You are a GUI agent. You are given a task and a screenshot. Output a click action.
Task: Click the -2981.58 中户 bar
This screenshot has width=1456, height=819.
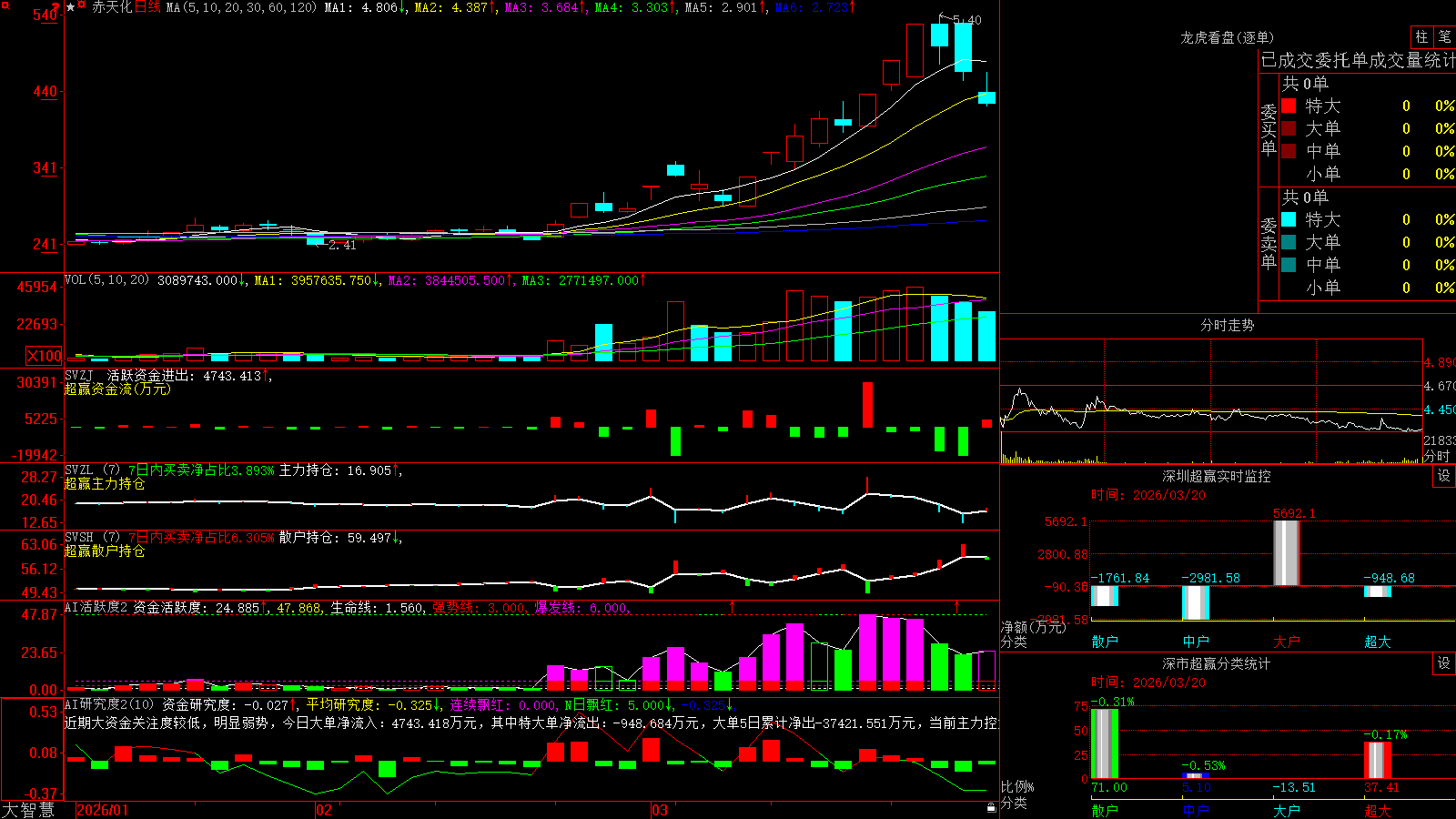coord(1196,602)
